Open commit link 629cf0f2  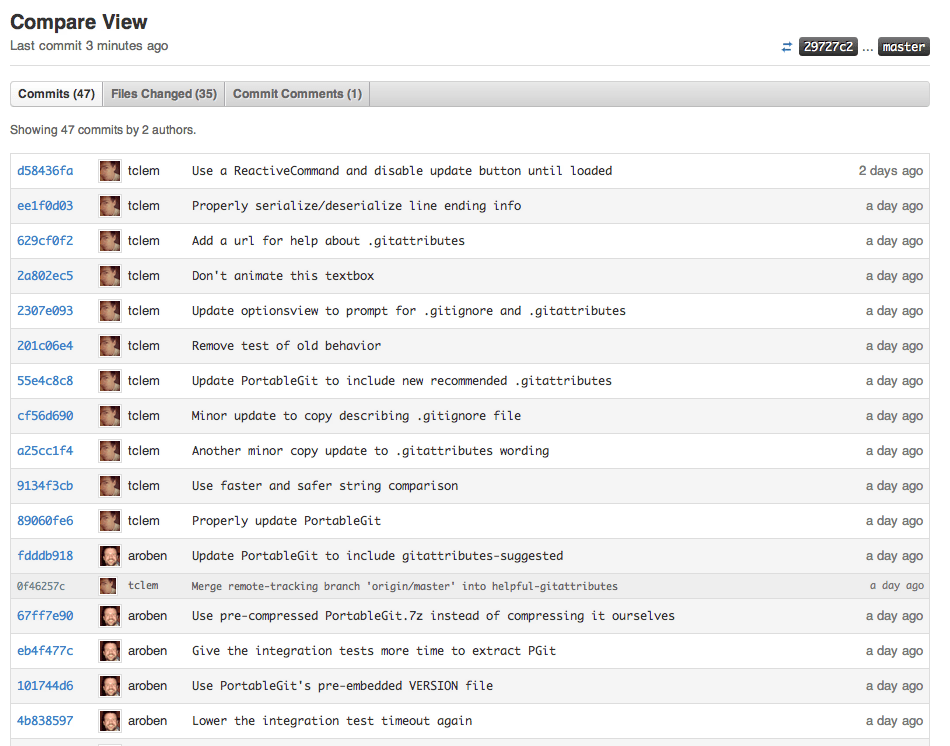coord(45,241)
